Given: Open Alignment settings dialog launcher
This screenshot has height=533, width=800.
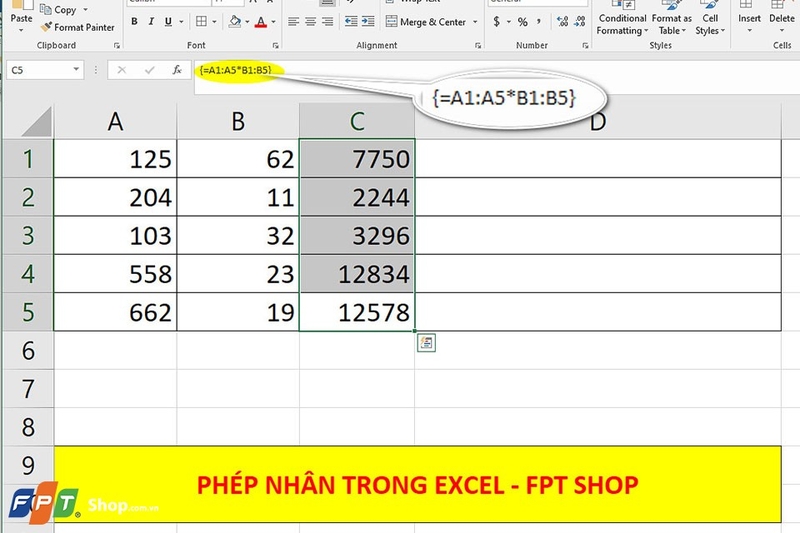Looking at the screenshot, I should 478,45.
